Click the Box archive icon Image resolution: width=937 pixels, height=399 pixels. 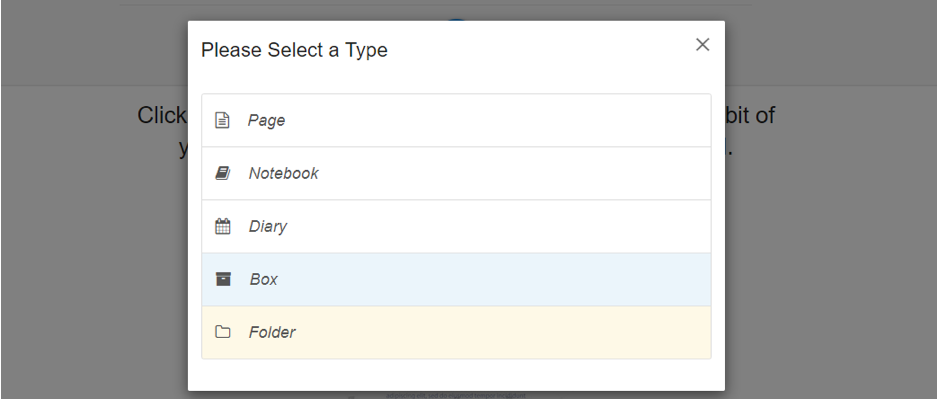coord(223,279)
